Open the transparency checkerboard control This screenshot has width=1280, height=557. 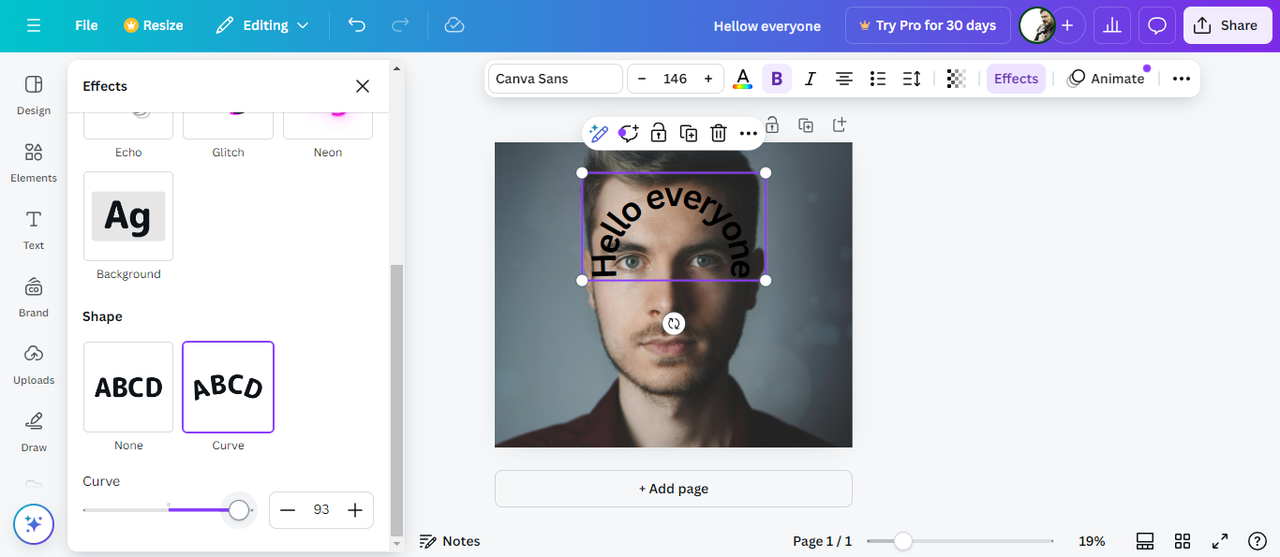pyautogui.click(x=956, y=79)
